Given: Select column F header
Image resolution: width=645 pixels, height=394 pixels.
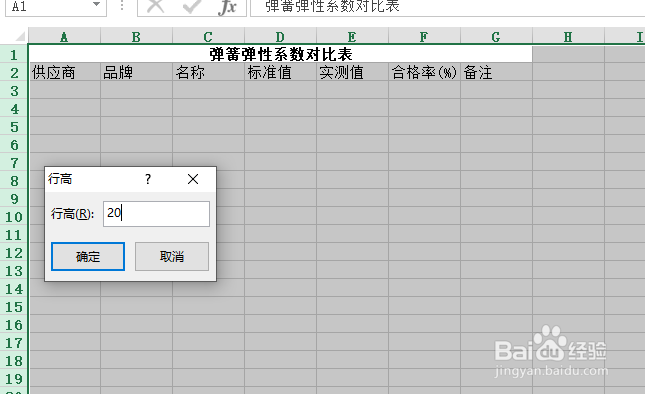Looking at the screenshot, I should 424,37.
